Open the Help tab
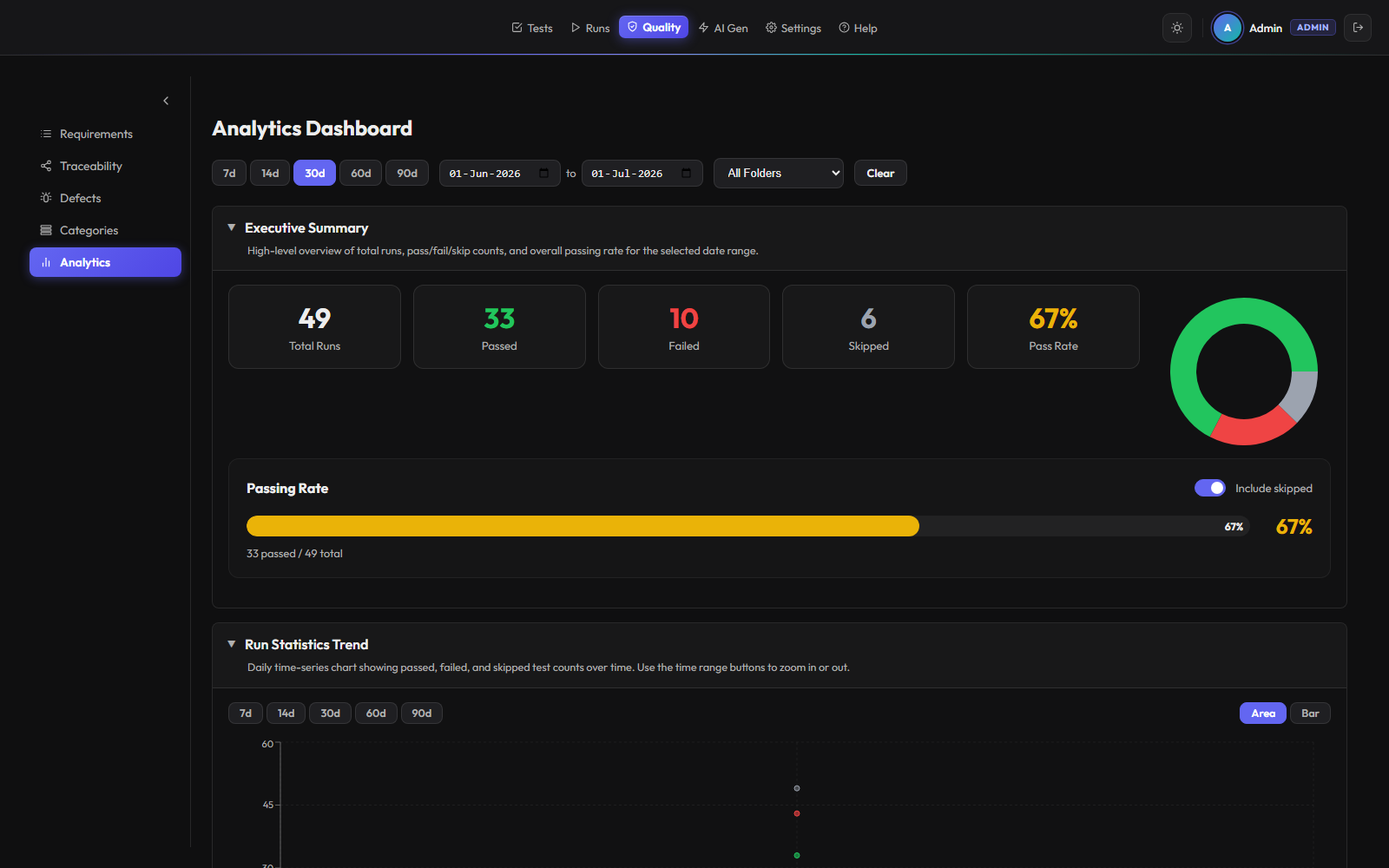 (x=858, y=28)
